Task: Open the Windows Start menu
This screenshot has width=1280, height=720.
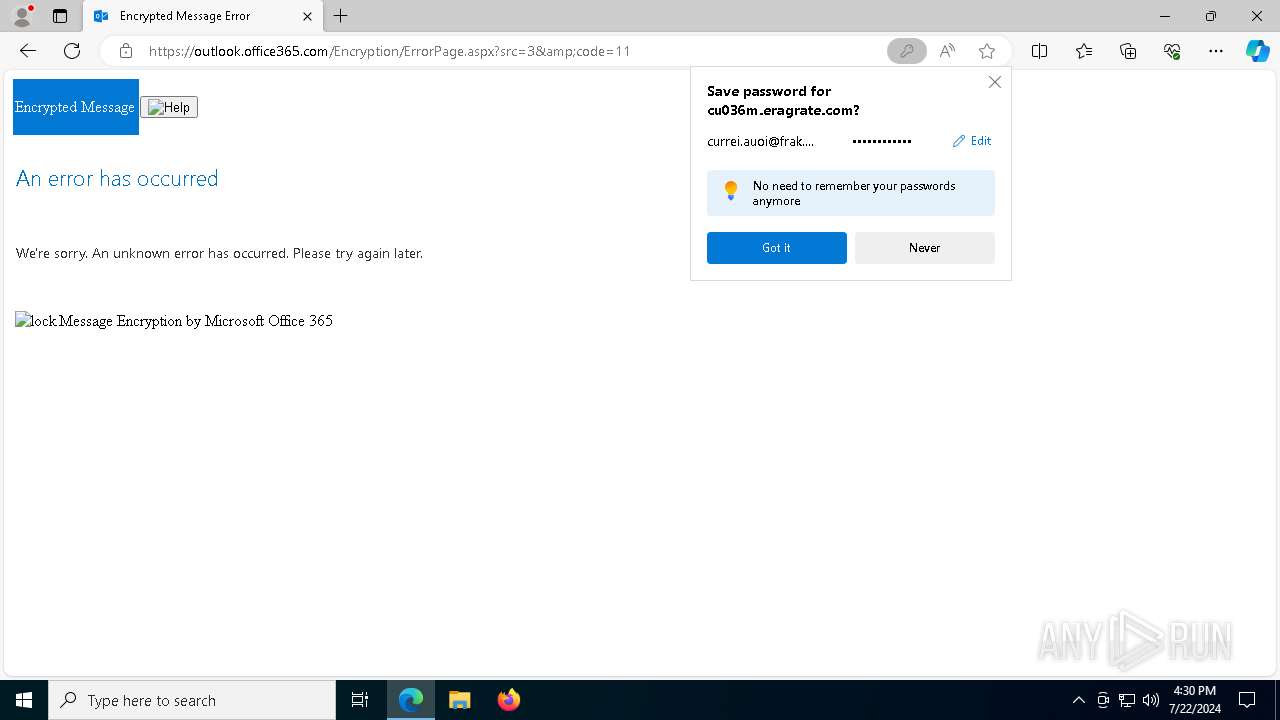Action: tap(24, 700)
